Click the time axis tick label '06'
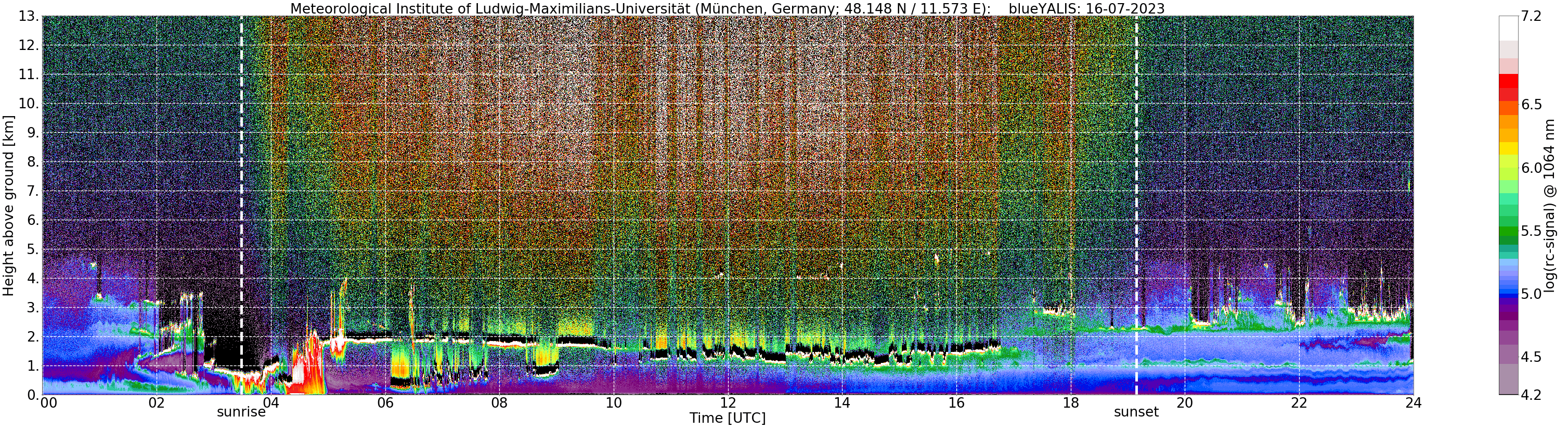 coord(385,403)
